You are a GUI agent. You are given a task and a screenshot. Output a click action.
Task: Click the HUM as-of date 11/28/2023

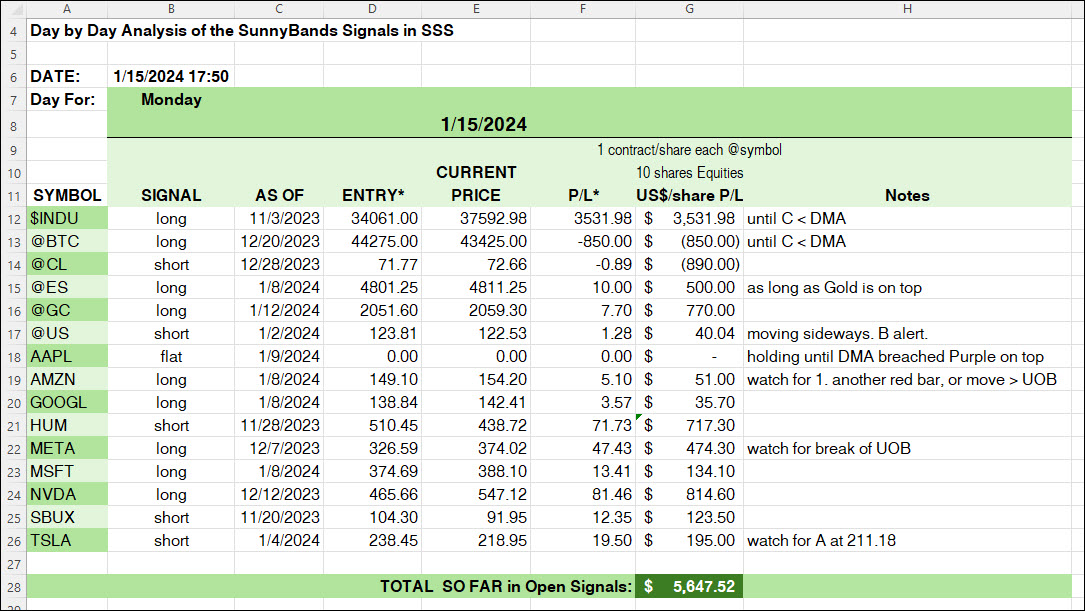click(x=279, y=426)
